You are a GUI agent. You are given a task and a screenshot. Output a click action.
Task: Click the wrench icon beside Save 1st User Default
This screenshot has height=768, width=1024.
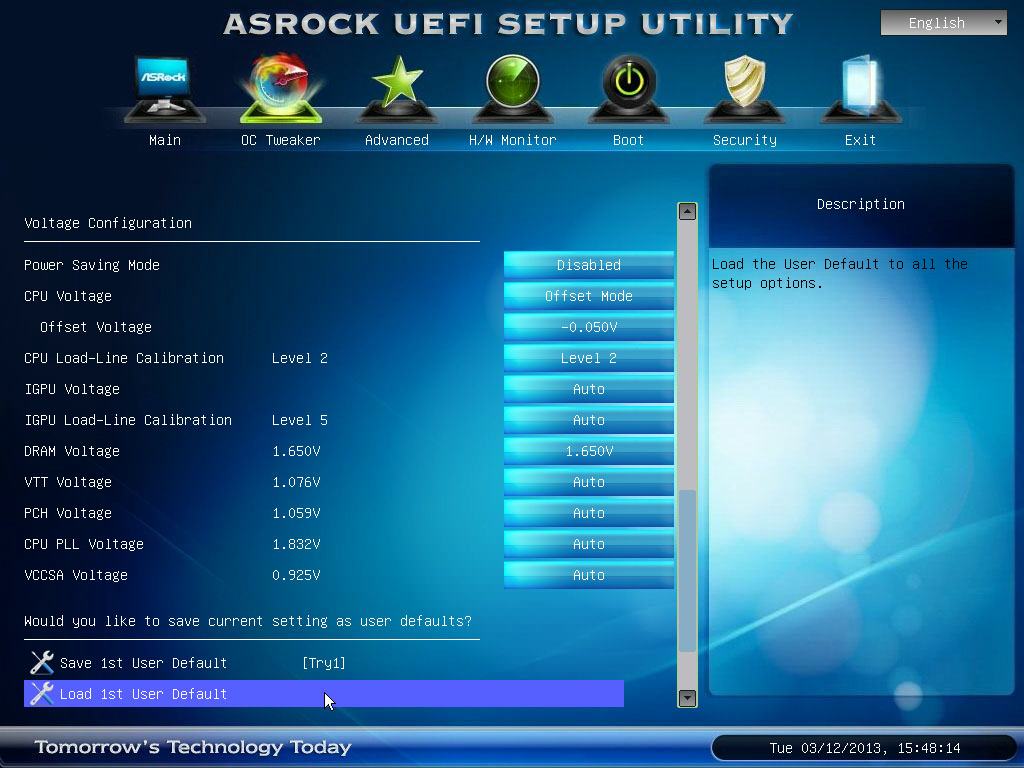click(42, 663)
